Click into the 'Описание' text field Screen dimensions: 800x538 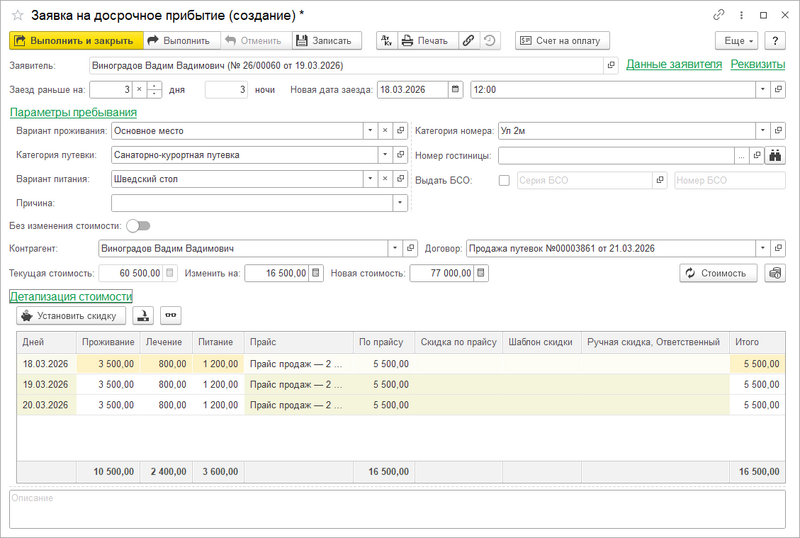coord(400,508)
